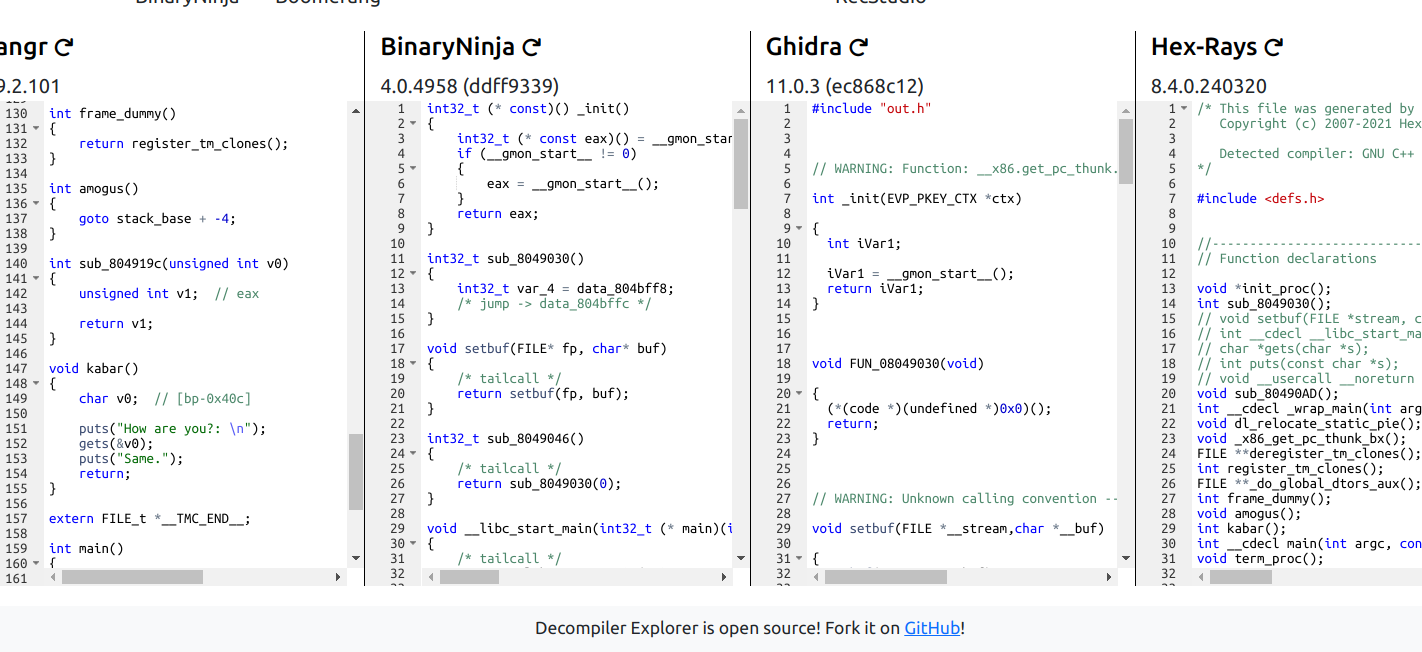Click Ghidra vertical scrollbar thumb
Image resolution: width=1422 pixels, height=652 pixels.
[1126, 152]
